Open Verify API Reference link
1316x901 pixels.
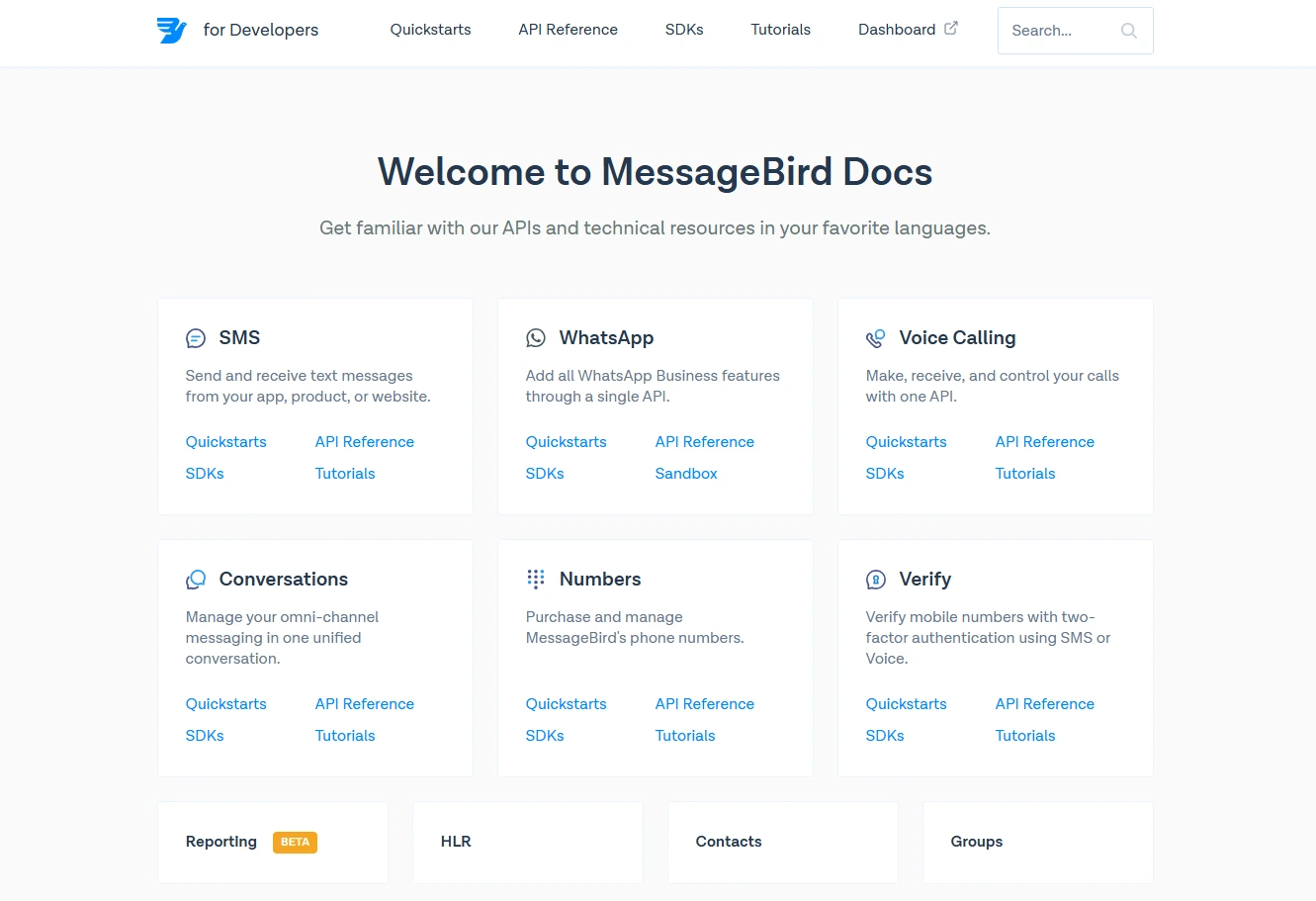pos(1045,704)
